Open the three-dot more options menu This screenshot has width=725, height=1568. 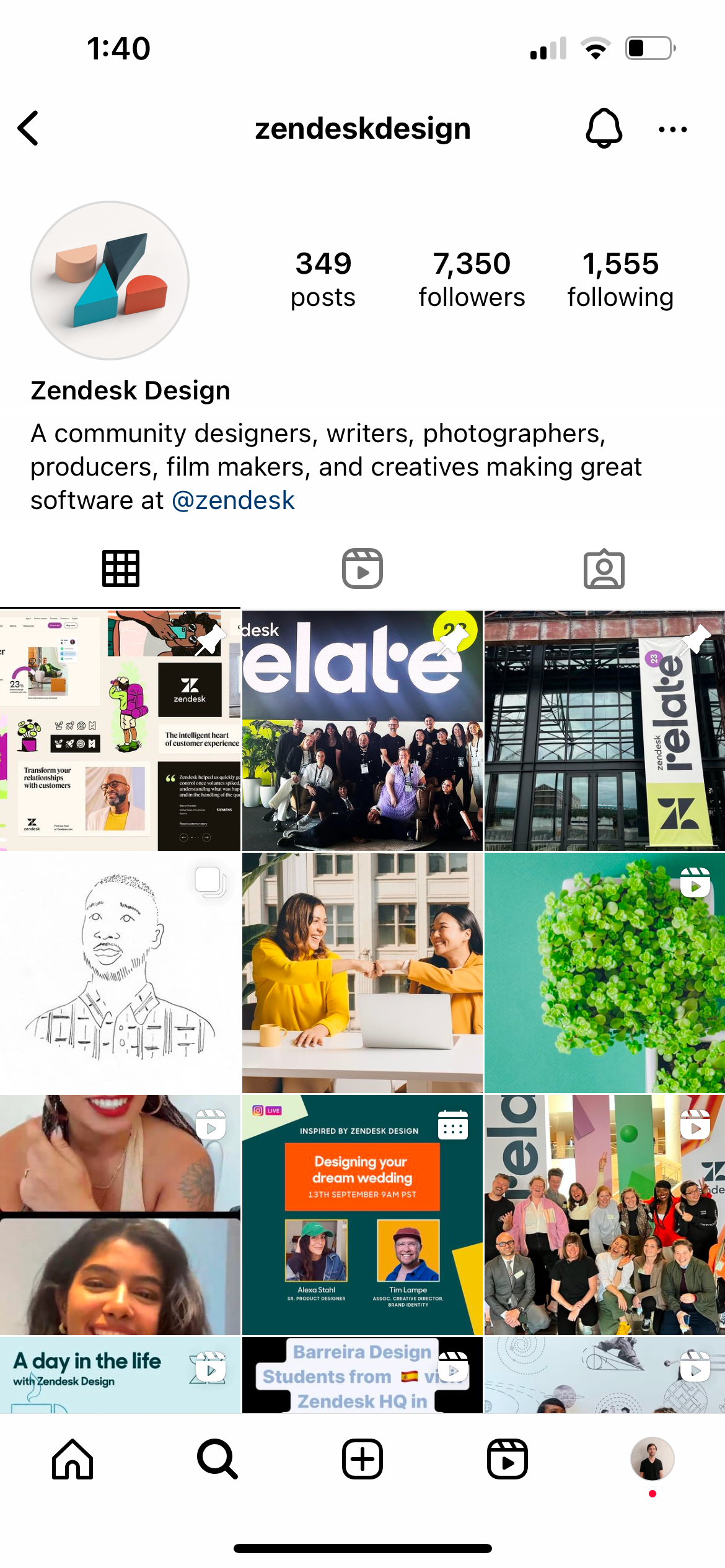coord(672,129)
